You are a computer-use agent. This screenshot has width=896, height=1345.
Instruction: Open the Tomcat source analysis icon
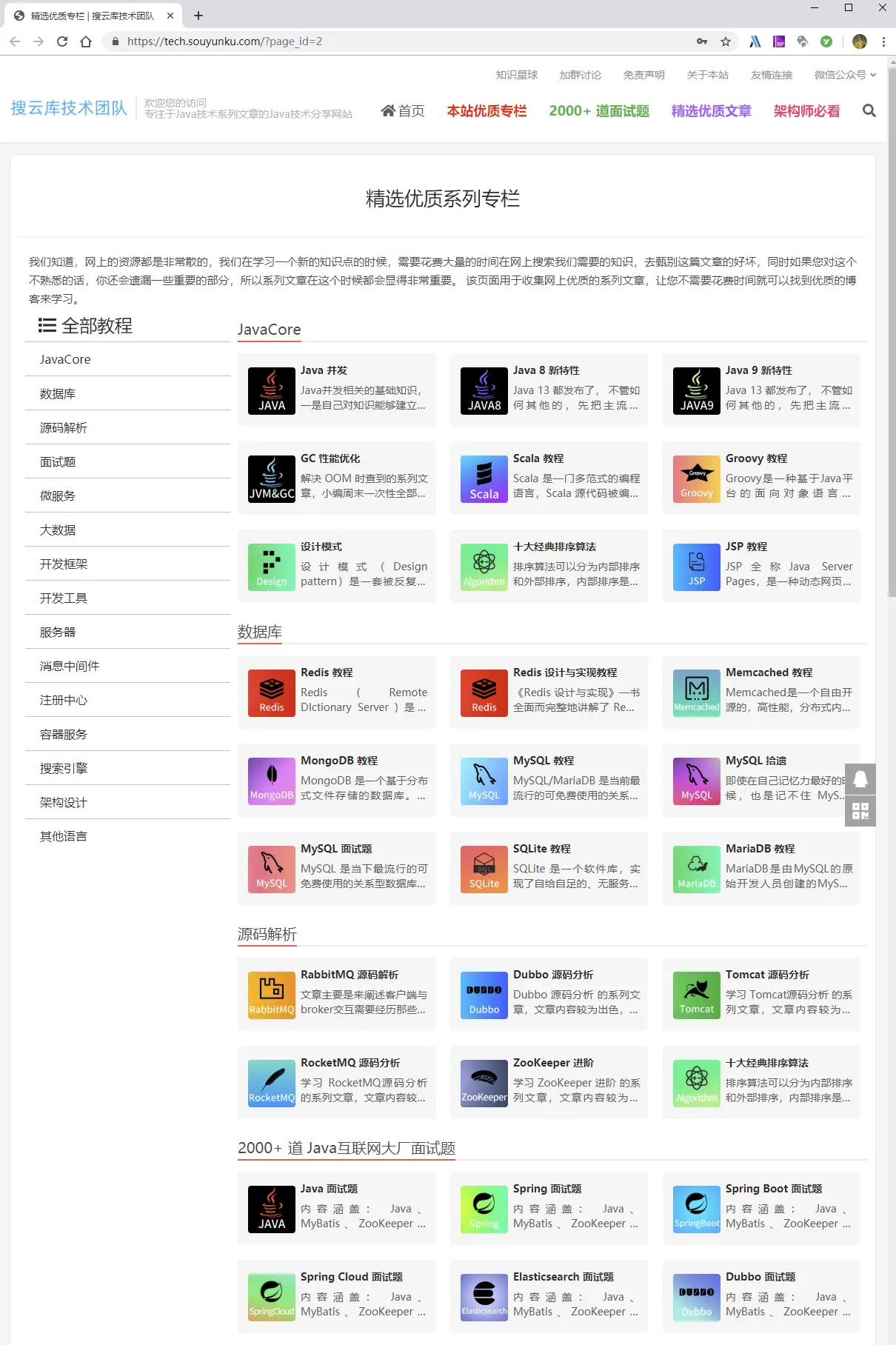(697, 995)
